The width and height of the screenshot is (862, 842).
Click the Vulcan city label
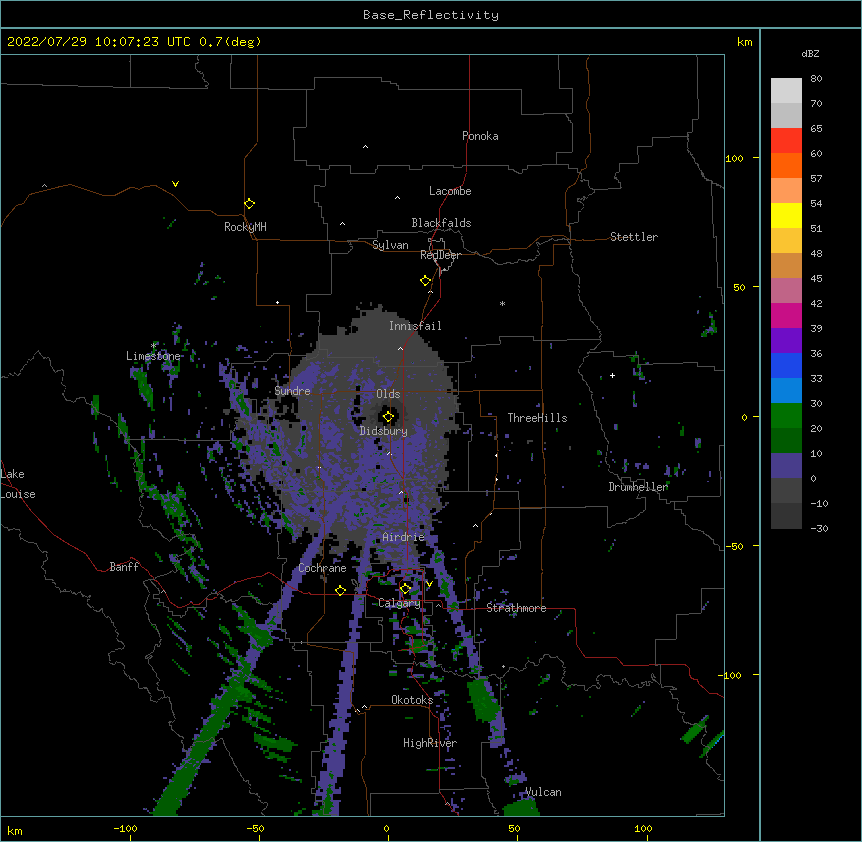[x=542, y=792]
